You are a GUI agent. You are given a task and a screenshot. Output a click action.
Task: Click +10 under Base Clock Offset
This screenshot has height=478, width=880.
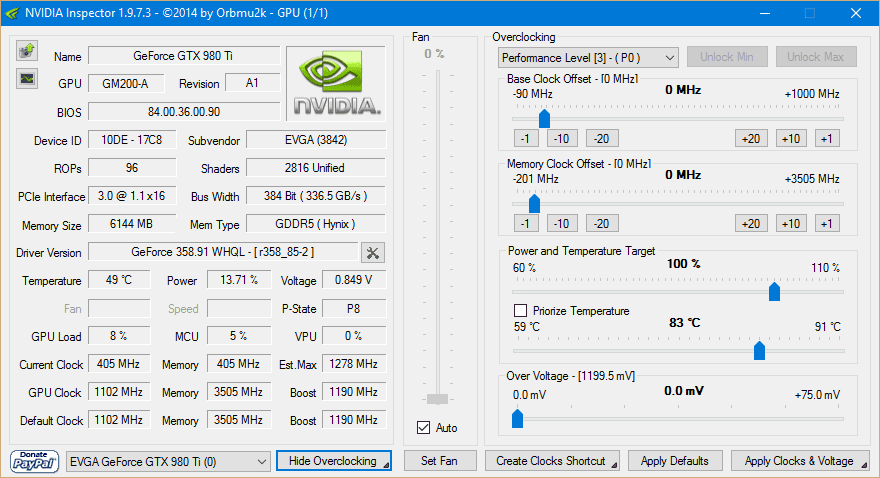(x=791, y=139)
